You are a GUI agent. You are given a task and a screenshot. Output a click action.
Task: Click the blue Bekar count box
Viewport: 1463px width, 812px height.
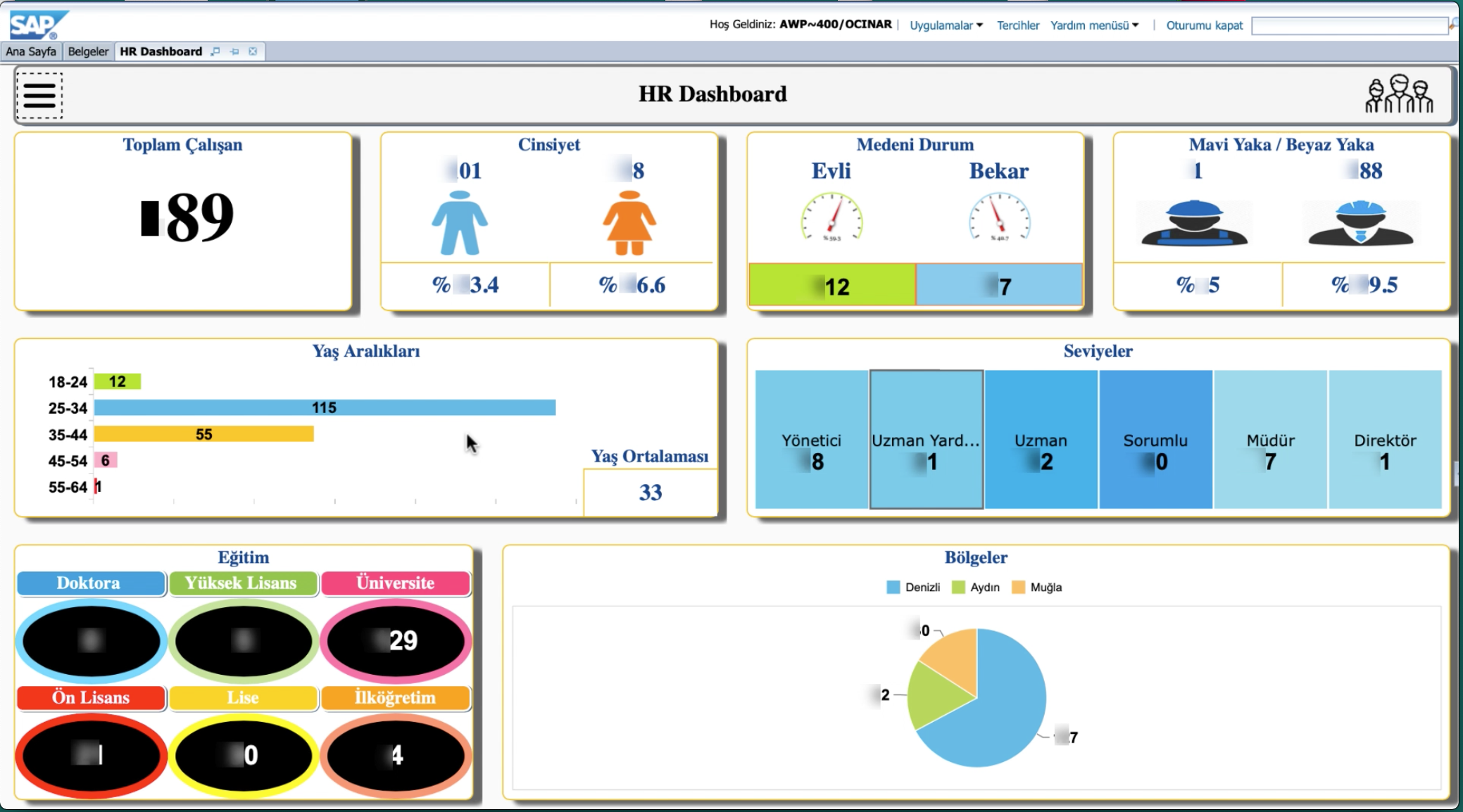(999, 285)
